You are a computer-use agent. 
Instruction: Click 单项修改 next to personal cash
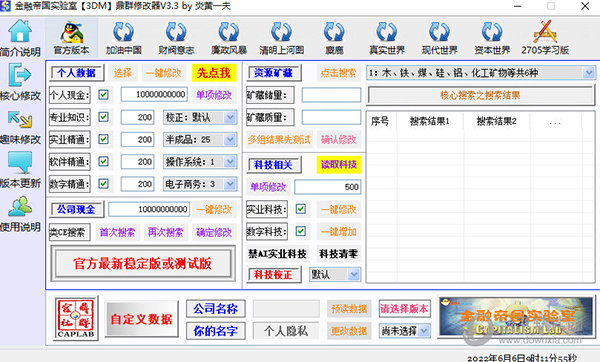(x=214, y=95)
